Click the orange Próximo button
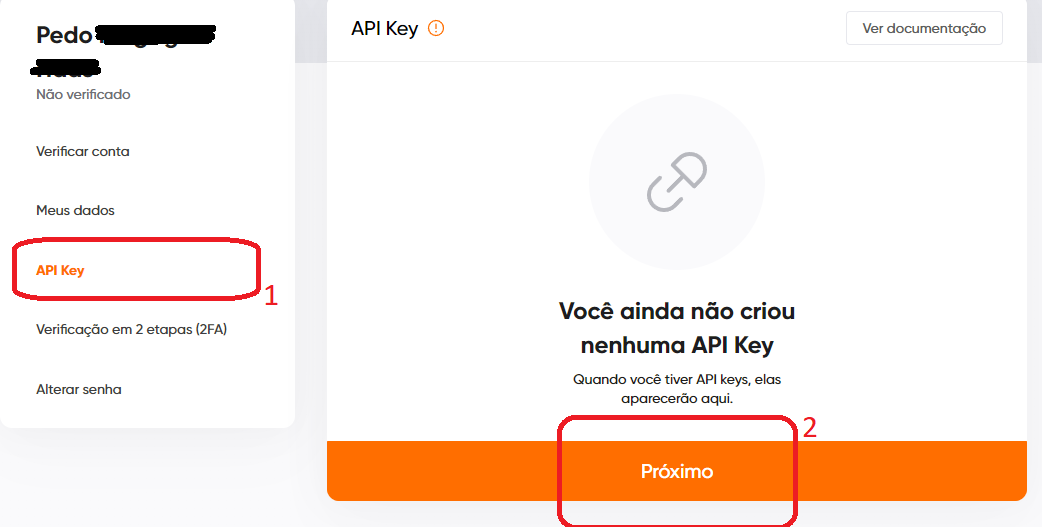This screenshot has width=1042, height=527. click(x=677, y=471)
